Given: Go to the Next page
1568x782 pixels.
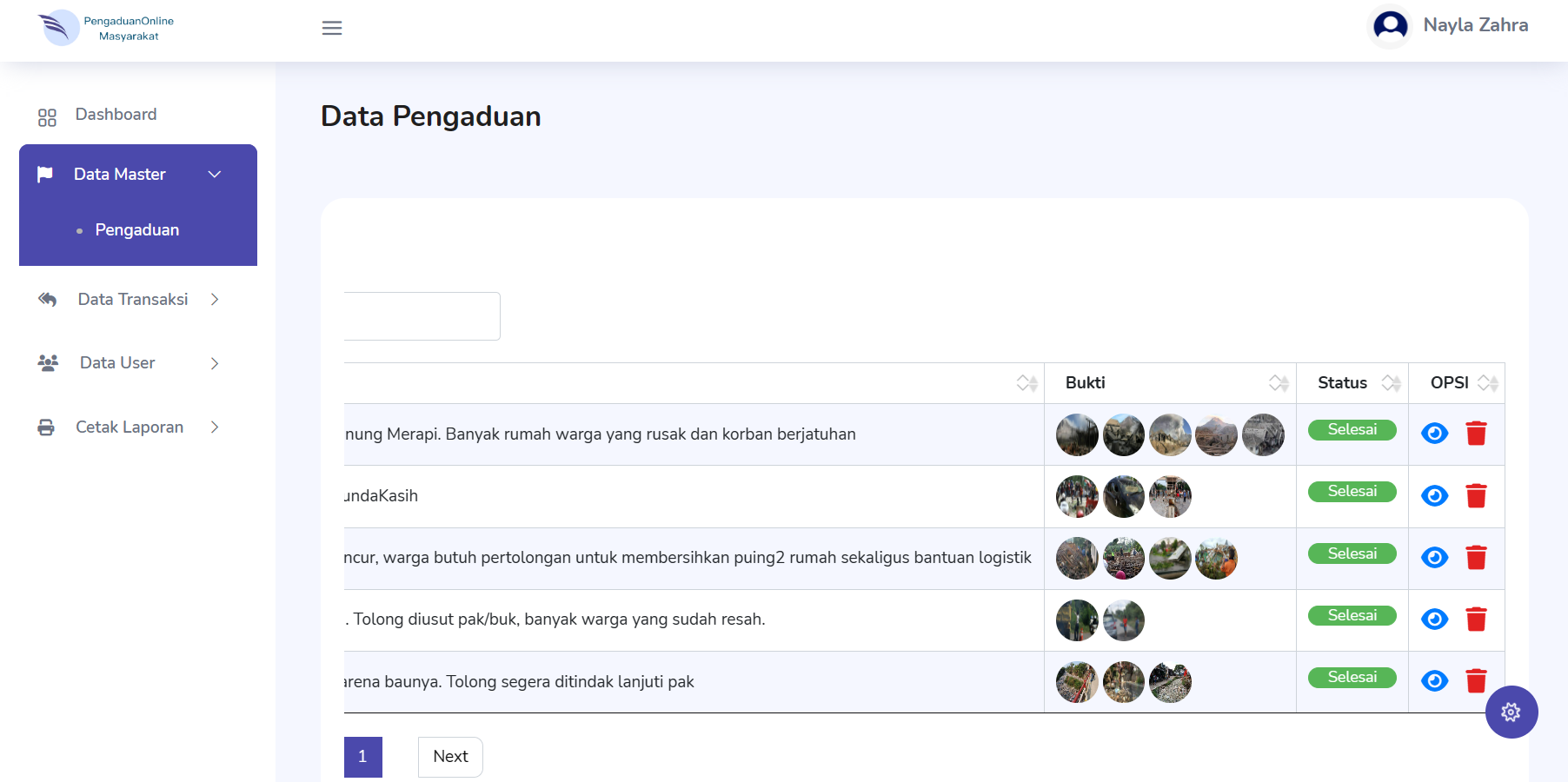Looking at the screenshot, I should (450, 757).
